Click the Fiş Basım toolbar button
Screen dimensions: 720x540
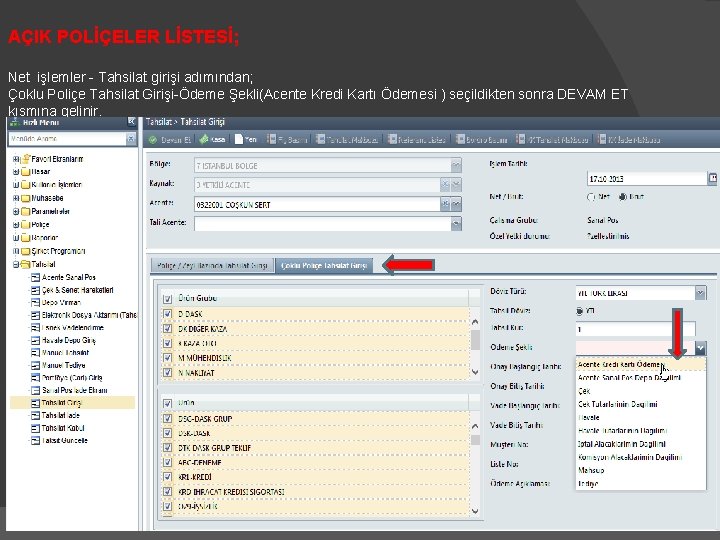click(x=287, y=140)
